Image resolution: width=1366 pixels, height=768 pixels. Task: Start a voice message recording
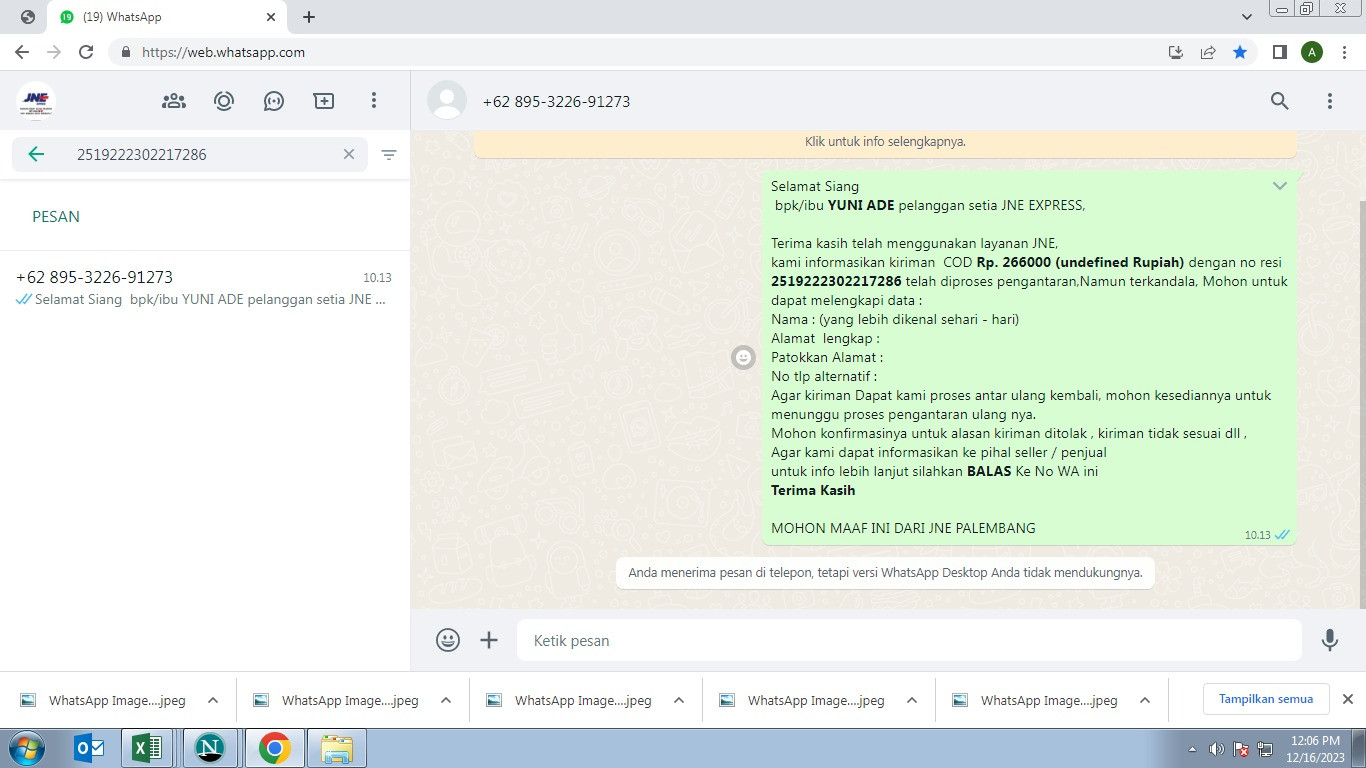(x=1330, y=640)
